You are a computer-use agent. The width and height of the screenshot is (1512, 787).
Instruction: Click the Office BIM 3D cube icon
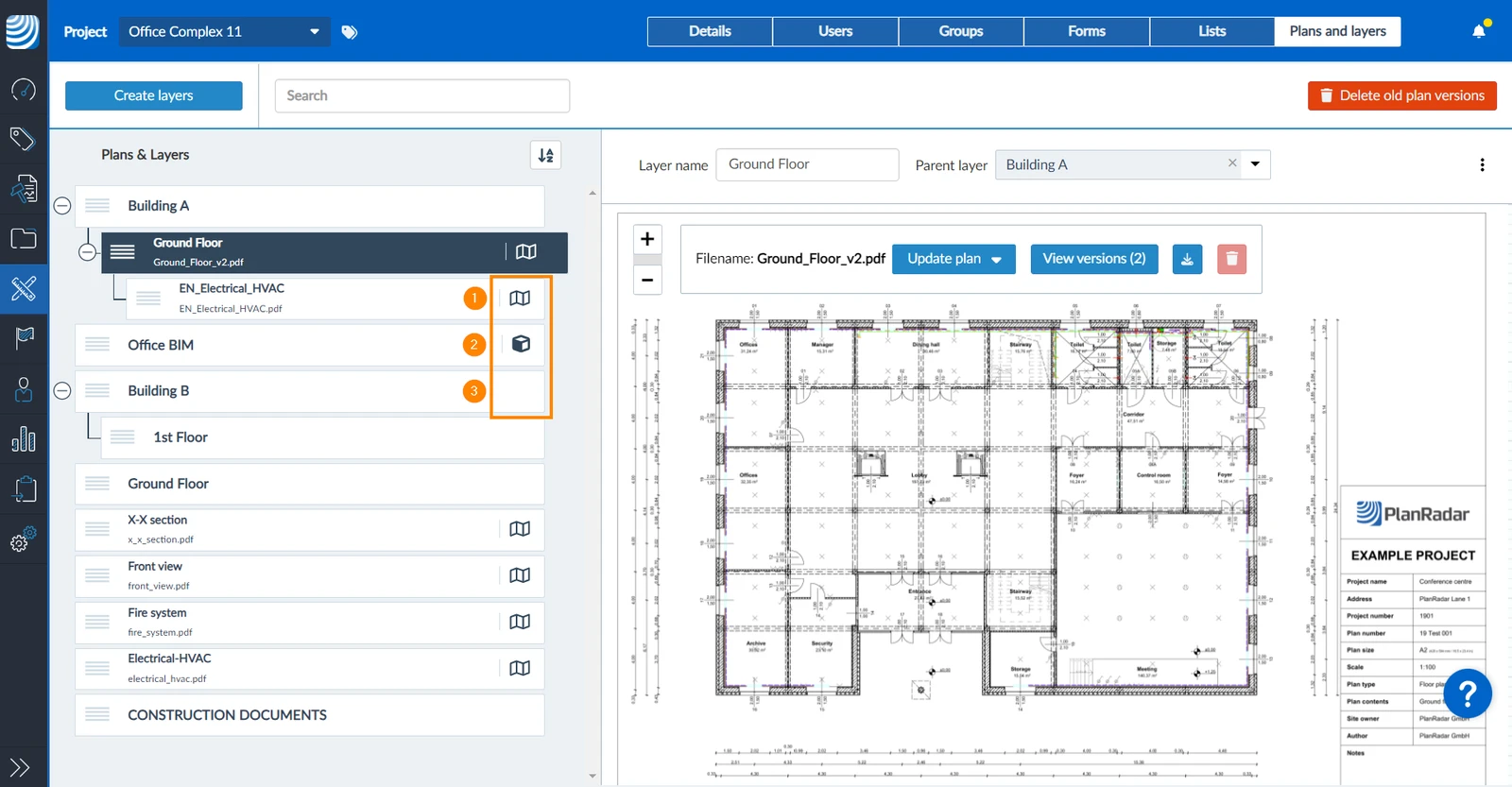[x=521, y=344]
